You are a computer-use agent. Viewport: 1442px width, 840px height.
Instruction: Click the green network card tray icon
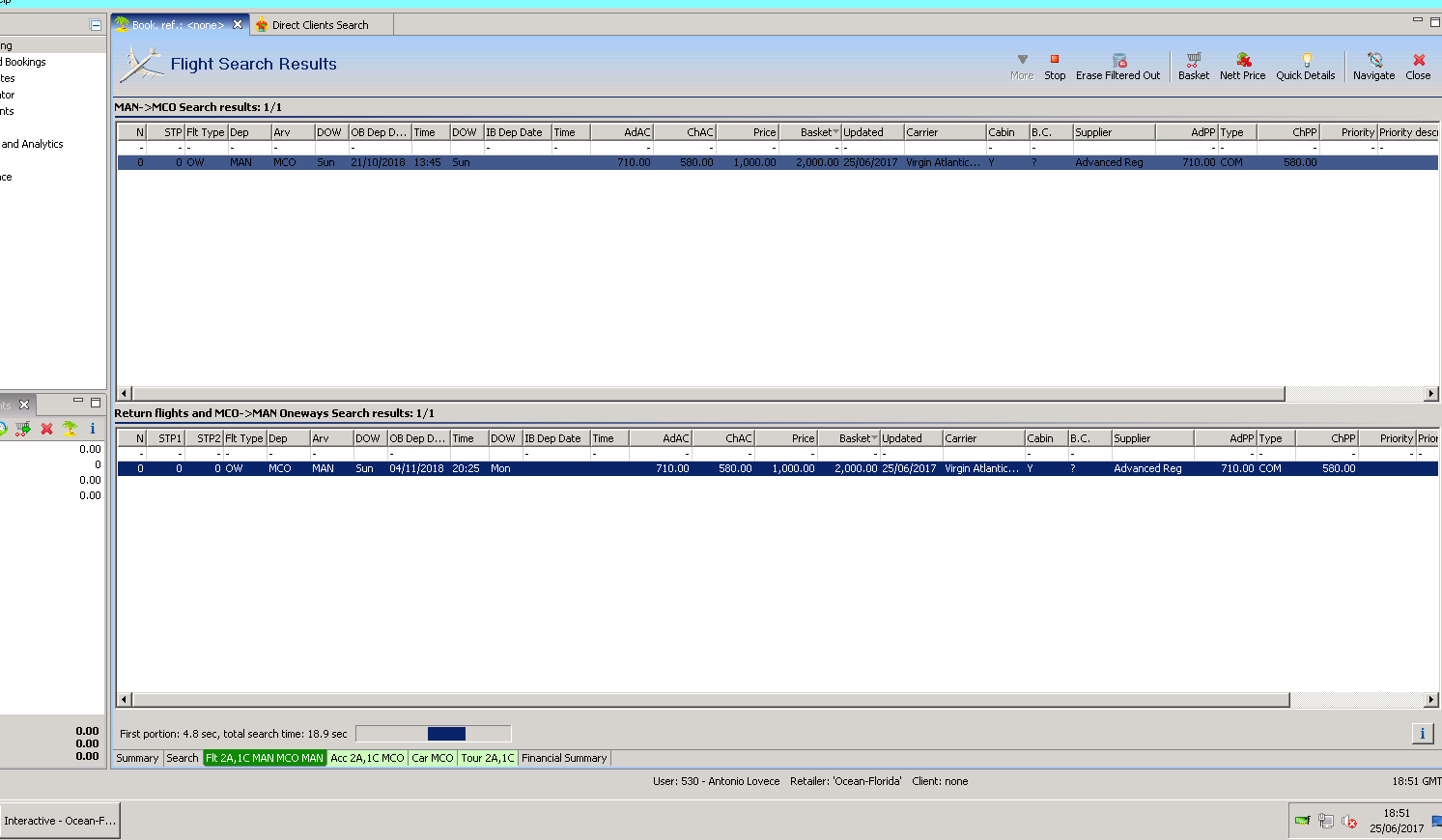click(1303, 821)
